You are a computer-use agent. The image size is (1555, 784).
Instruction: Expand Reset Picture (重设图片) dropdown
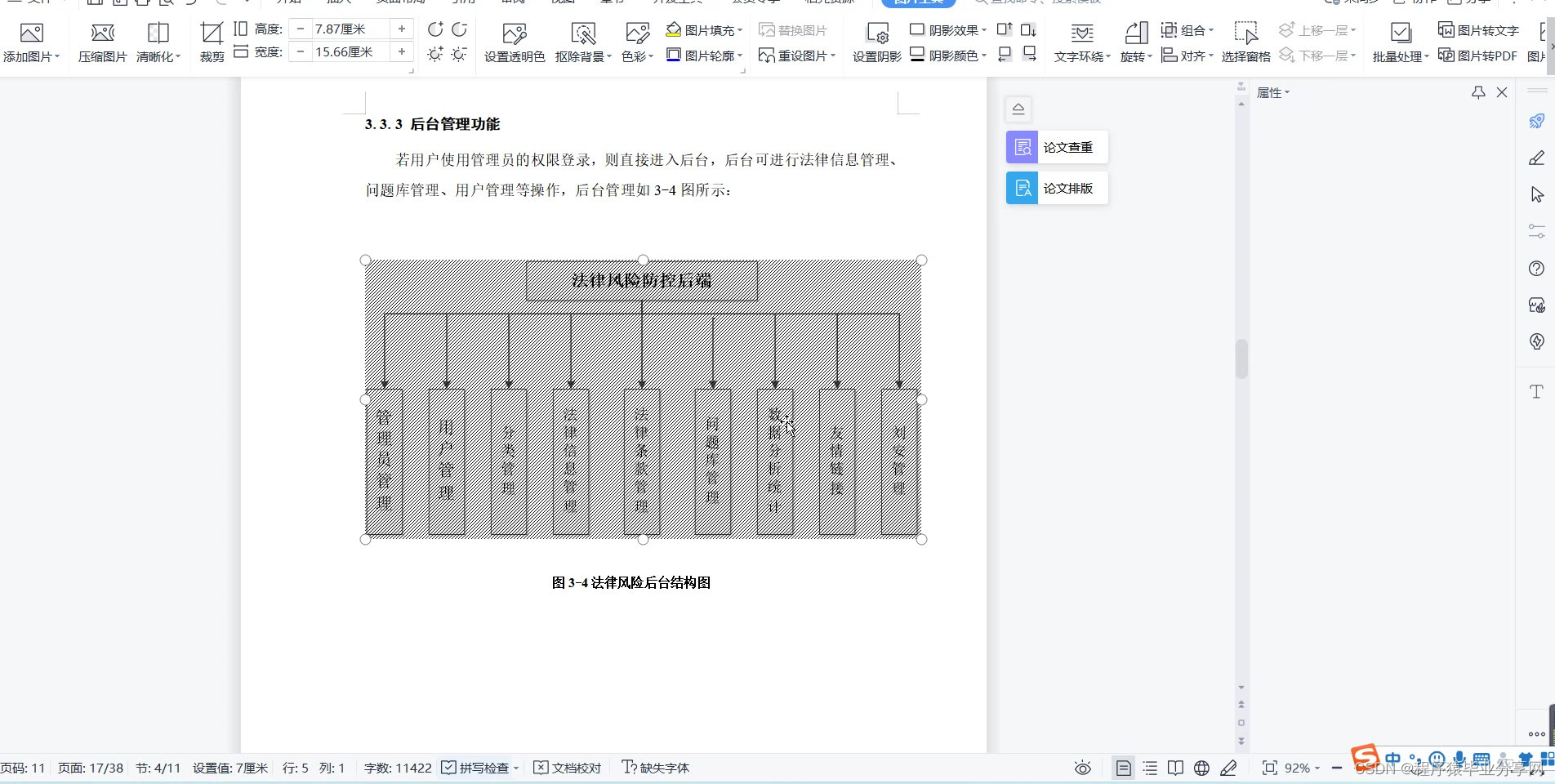(833, 56)
